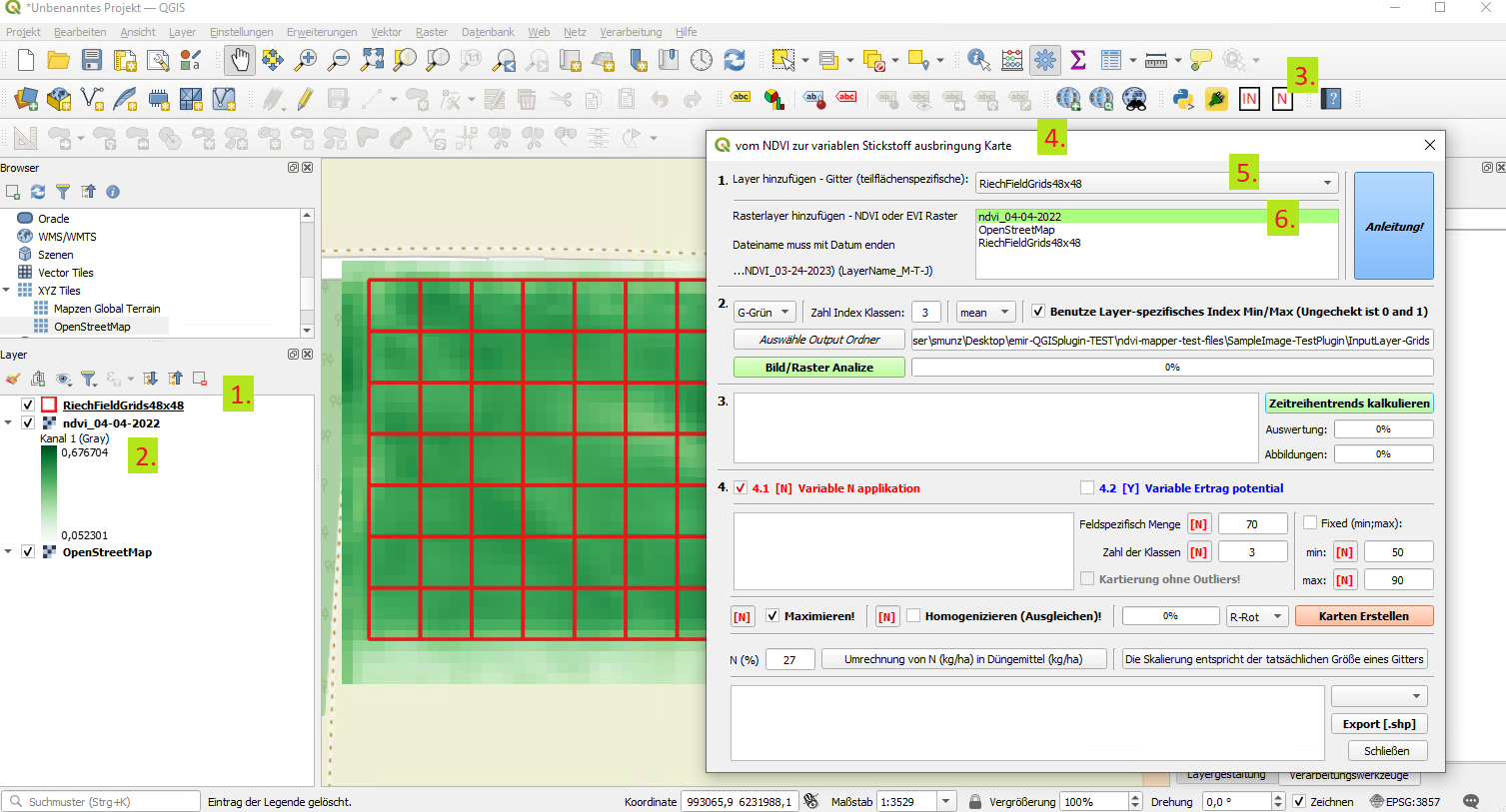Open the Processing Toolbox gear icon

pyautogui.click(x=1045, y=60)
